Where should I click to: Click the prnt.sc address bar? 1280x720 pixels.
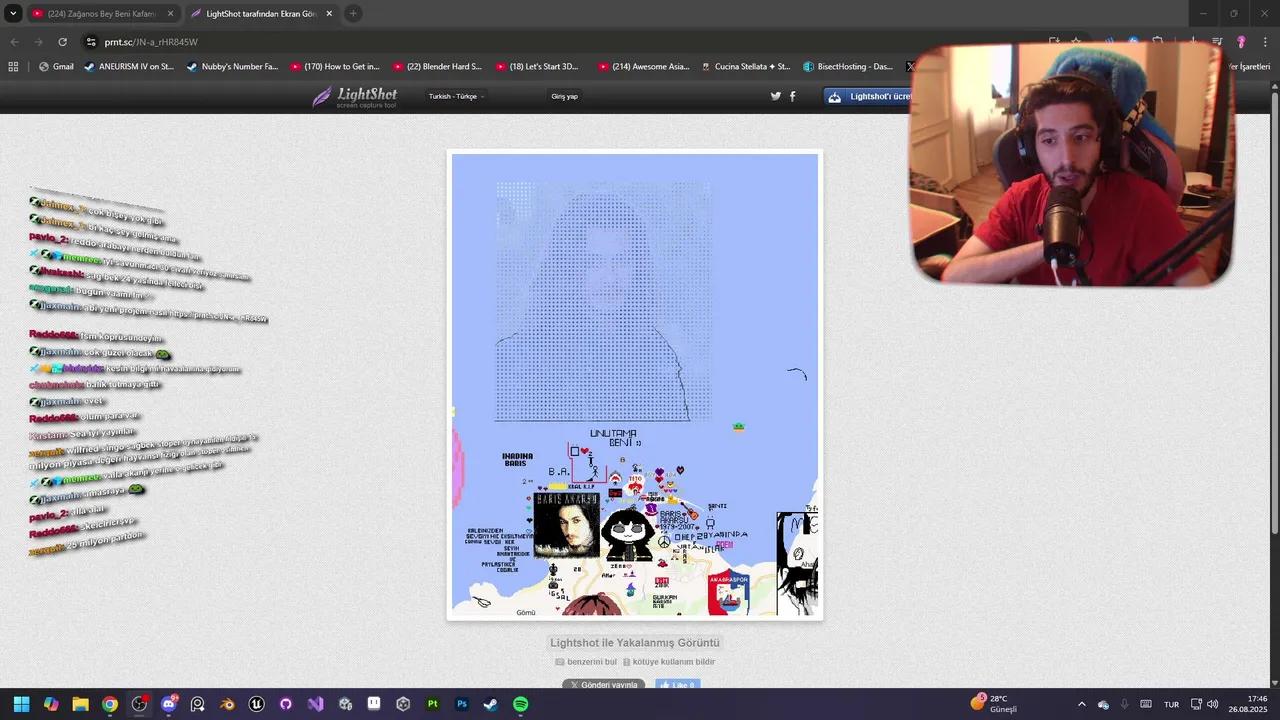(560, 42)
